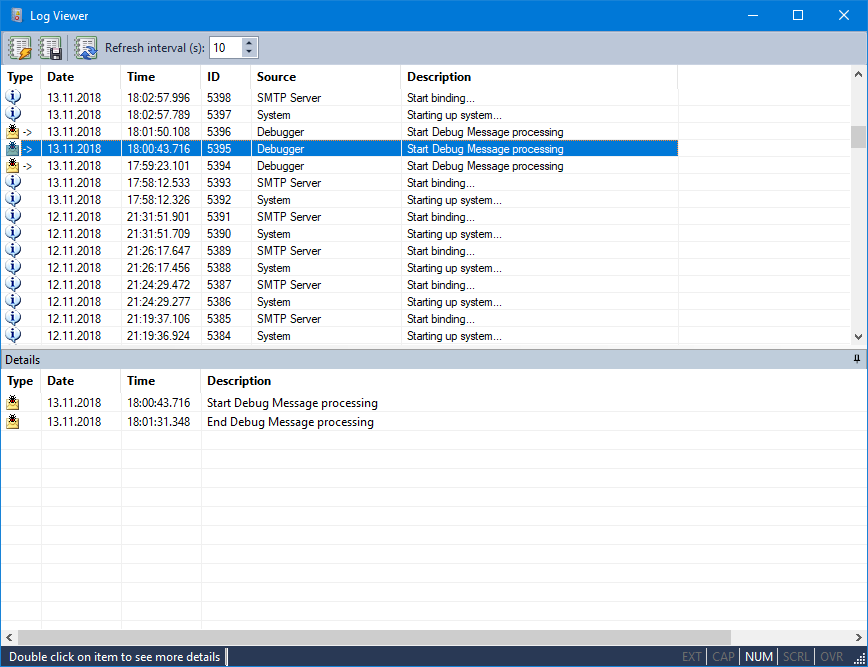Viewport: 868px width, 667px height.
Task: Click the info icon of log entry 5388
Action: [13, 267]
